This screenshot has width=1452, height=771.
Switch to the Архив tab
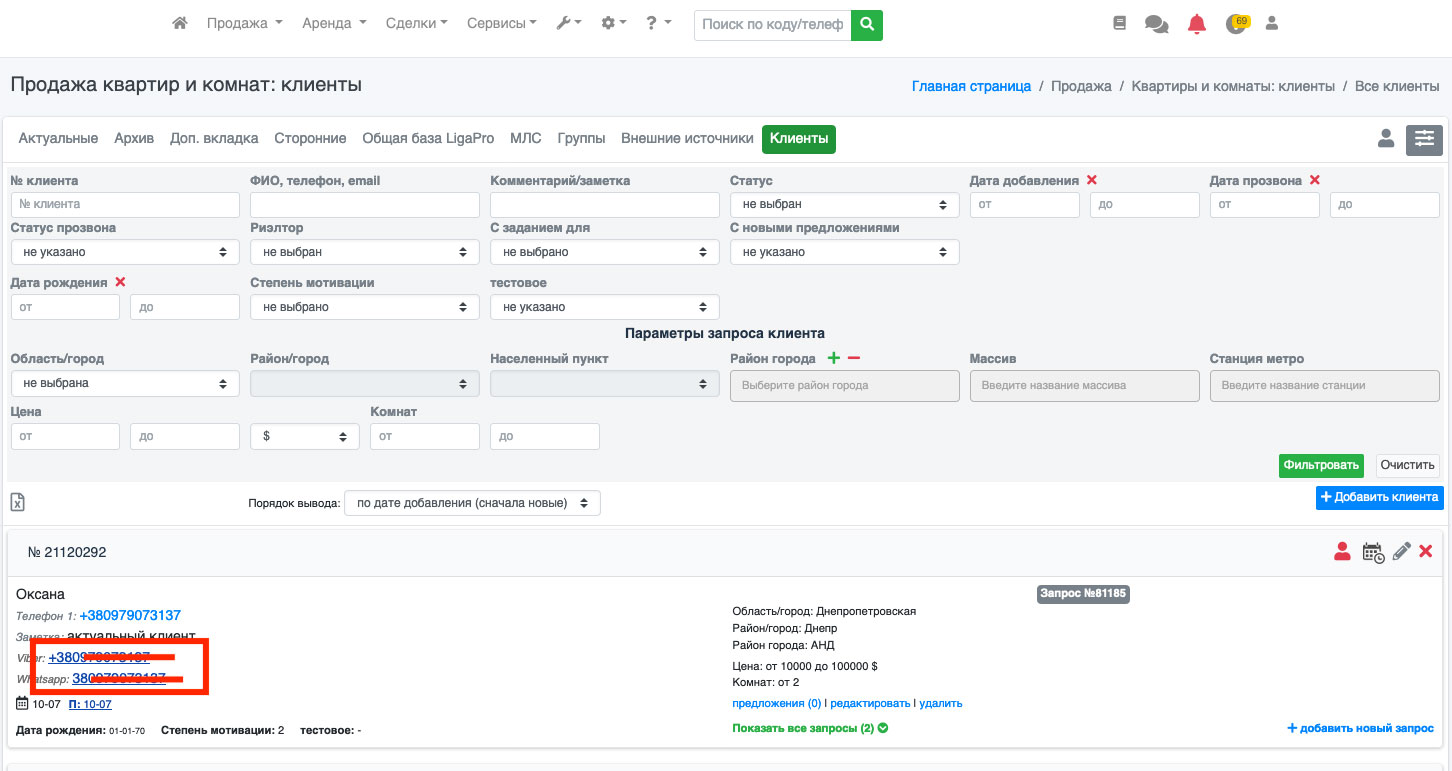[134, 139]
